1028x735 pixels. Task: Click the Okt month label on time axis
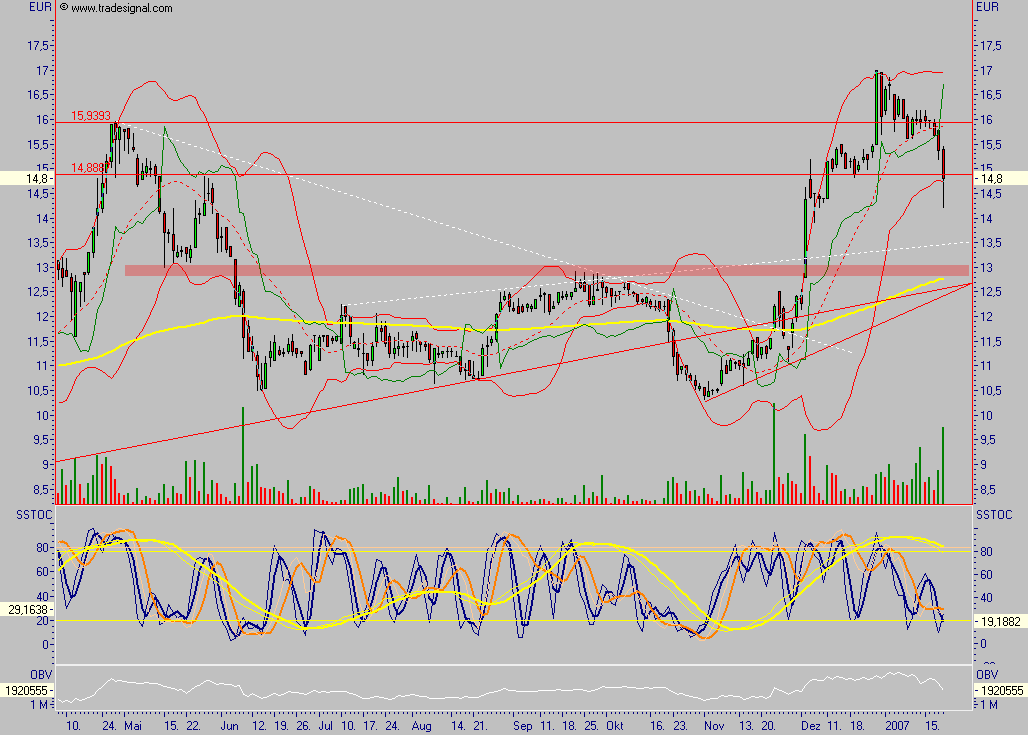(x=615, y=726)
